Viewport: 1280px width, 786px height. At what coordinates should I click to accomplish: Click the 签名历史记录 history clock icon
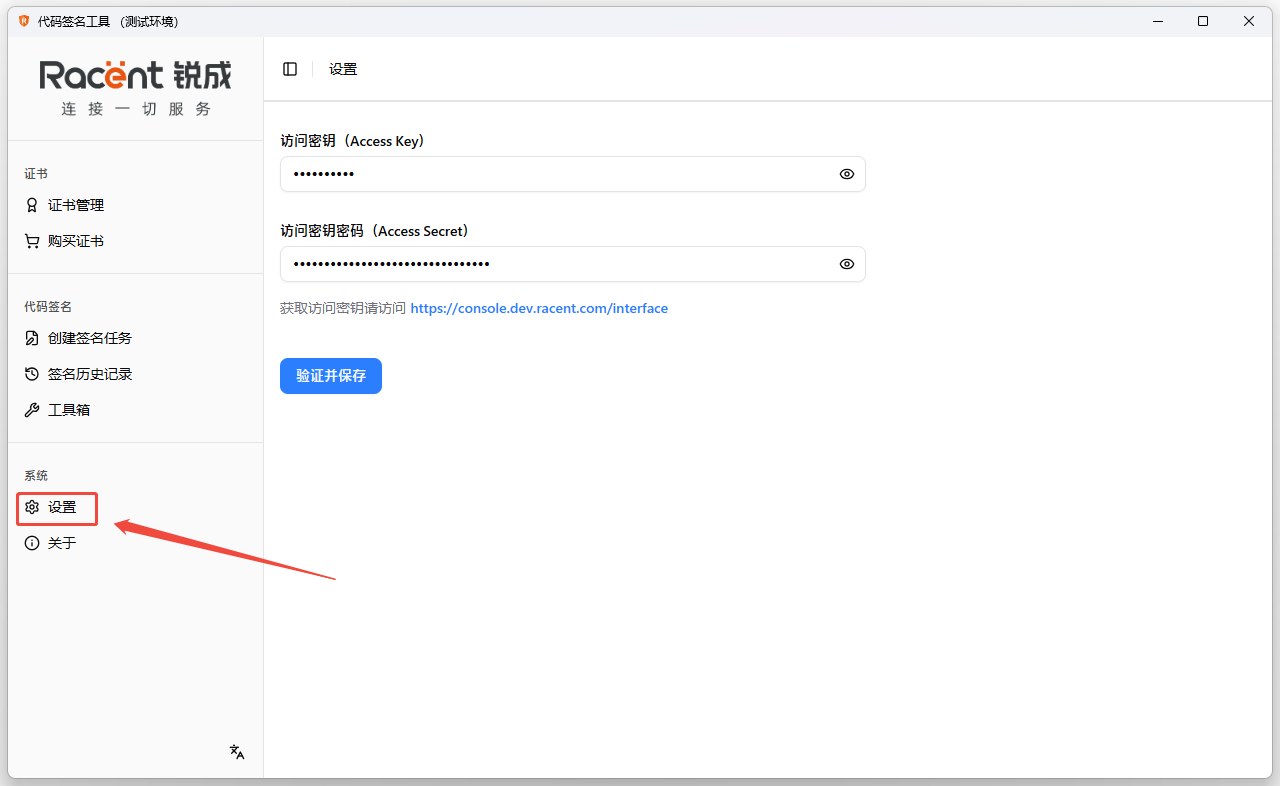(x=32, y=374)
